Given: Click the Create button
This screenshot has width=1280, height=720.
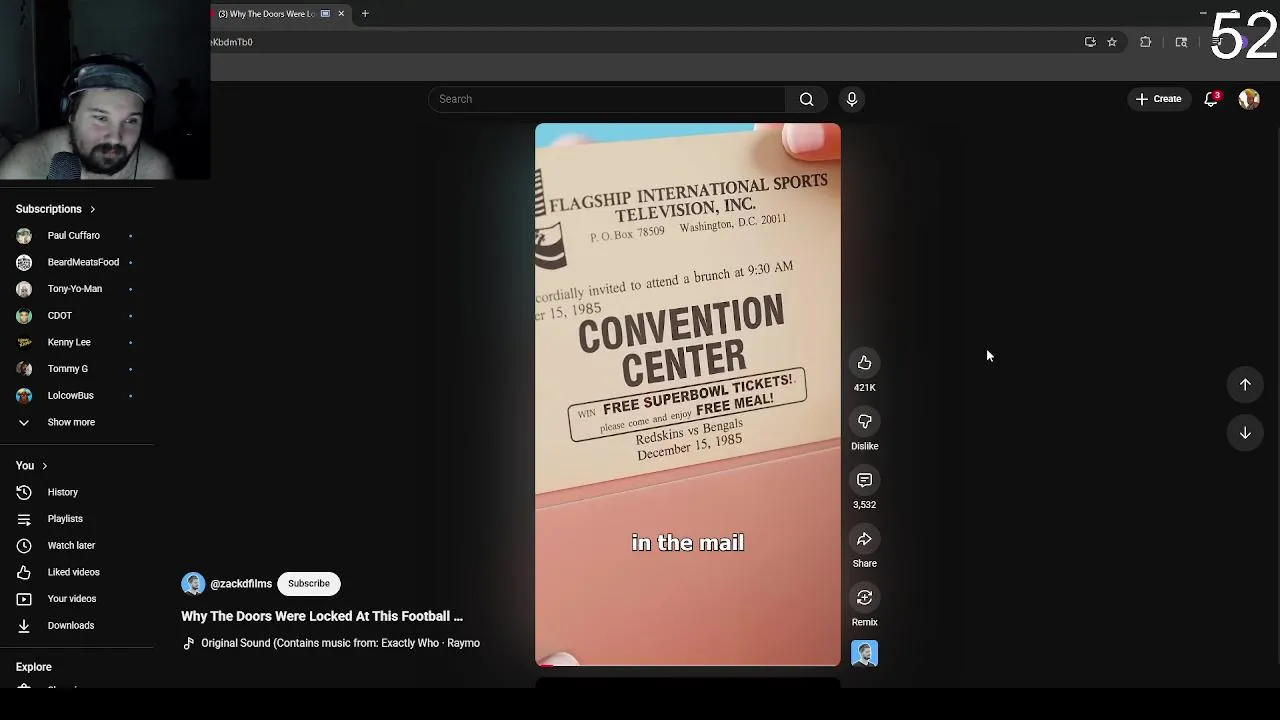Looking at the screenshot, I should click(x=1158, y=99).
